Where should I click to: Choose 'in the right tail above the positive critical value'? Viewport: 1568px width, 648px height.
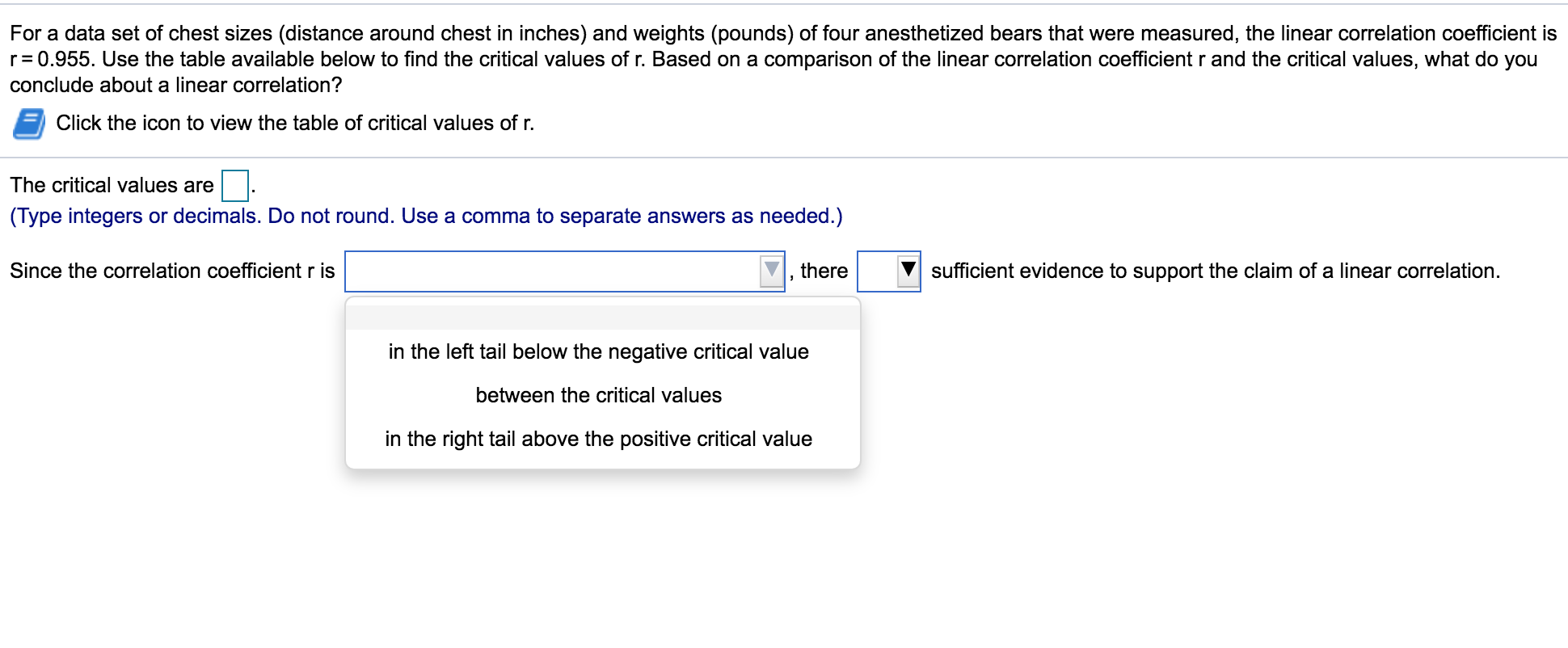(598, 439)
